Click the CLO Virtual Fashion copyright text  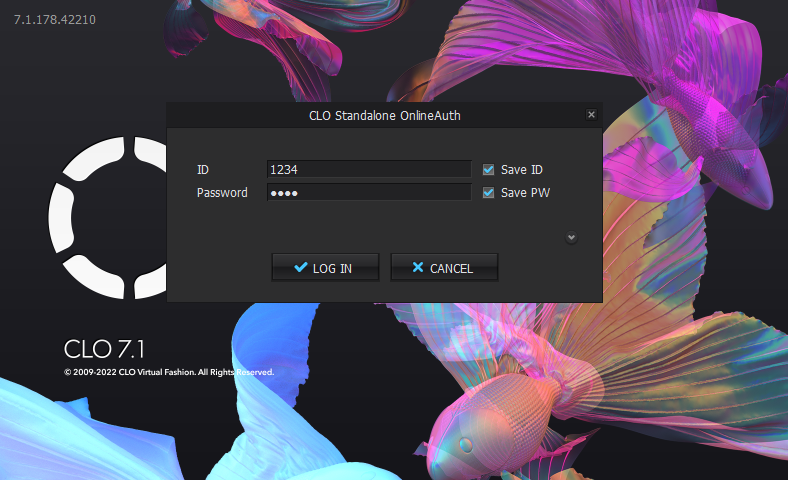click(x=169, y=372)
